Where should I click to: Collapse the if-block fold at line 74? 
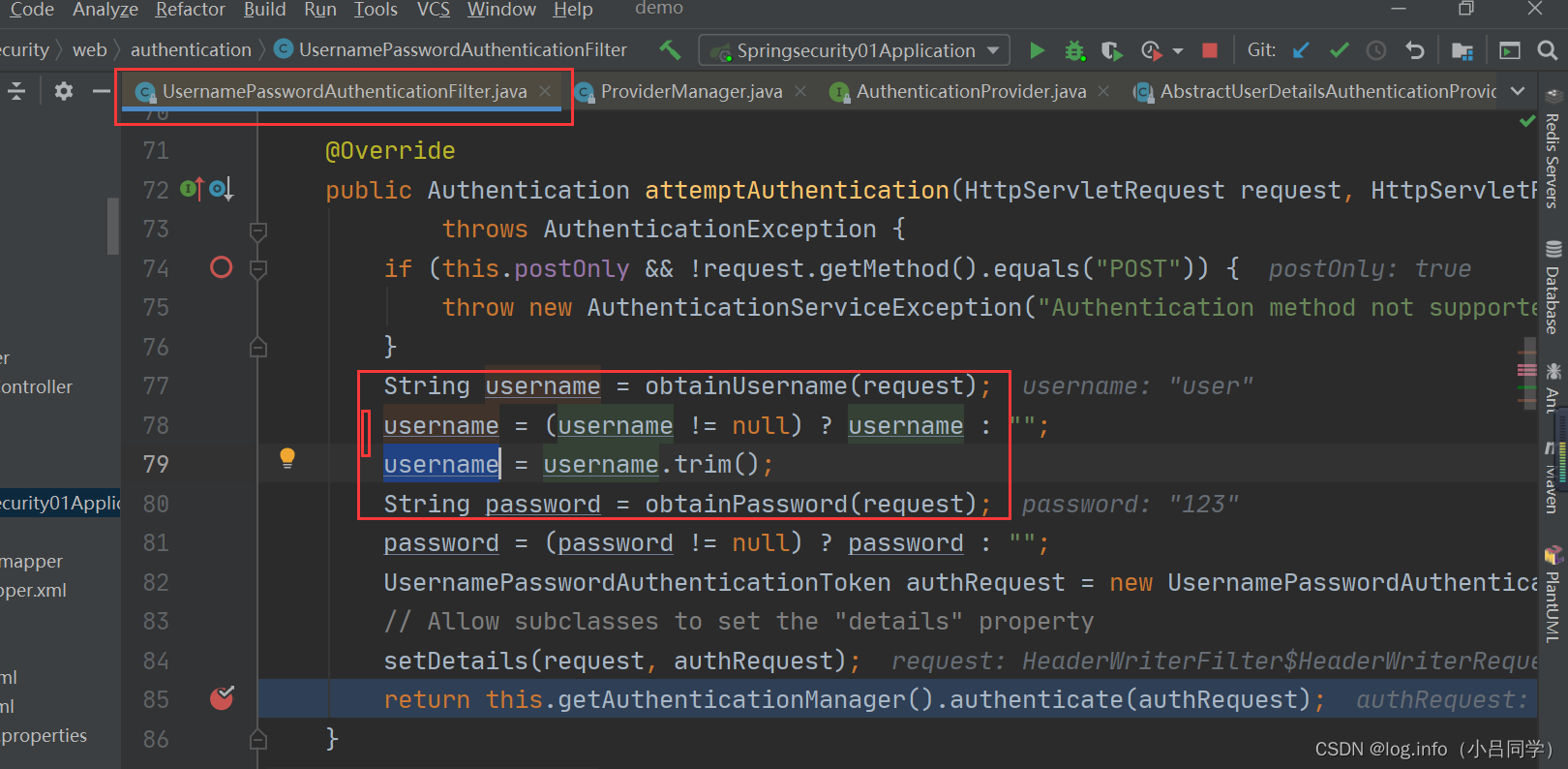(x=258, y=269)
